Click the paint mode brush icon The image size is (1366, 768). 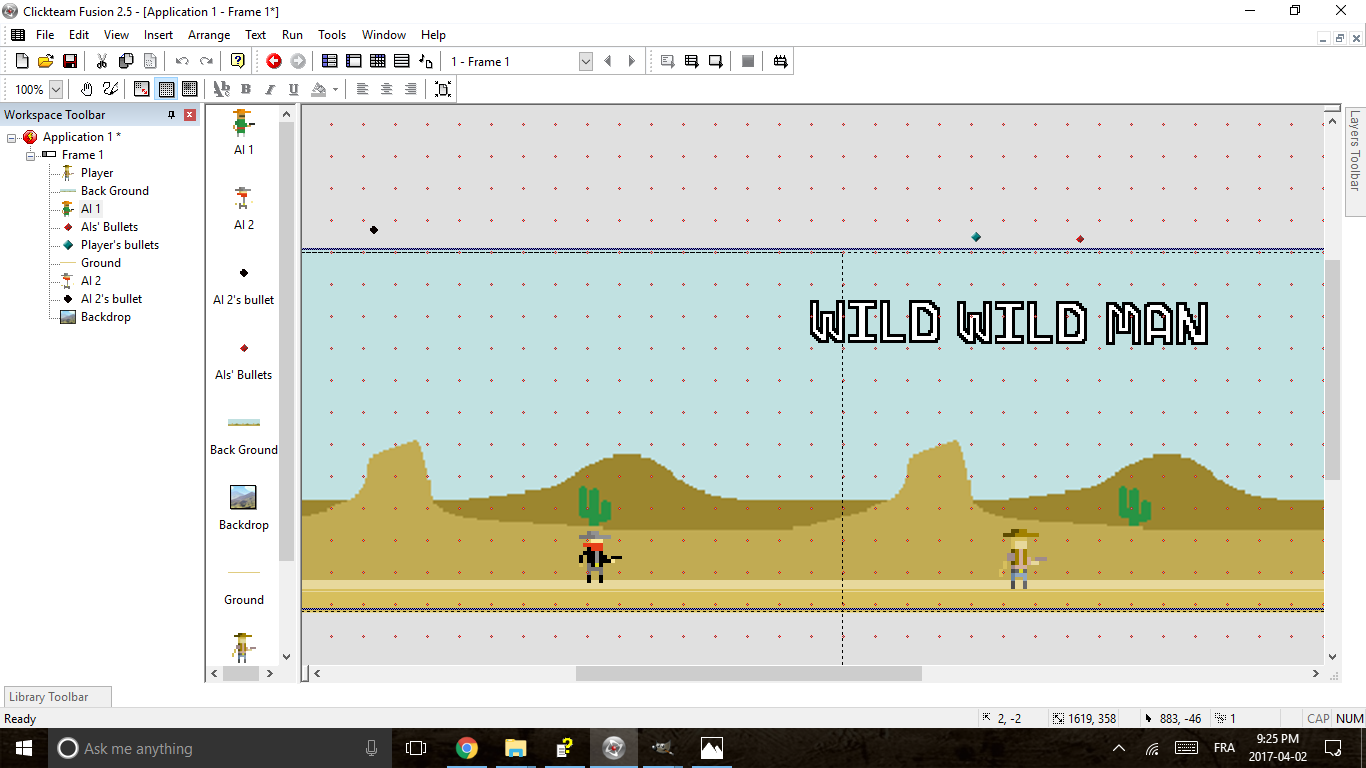(111, 89)
